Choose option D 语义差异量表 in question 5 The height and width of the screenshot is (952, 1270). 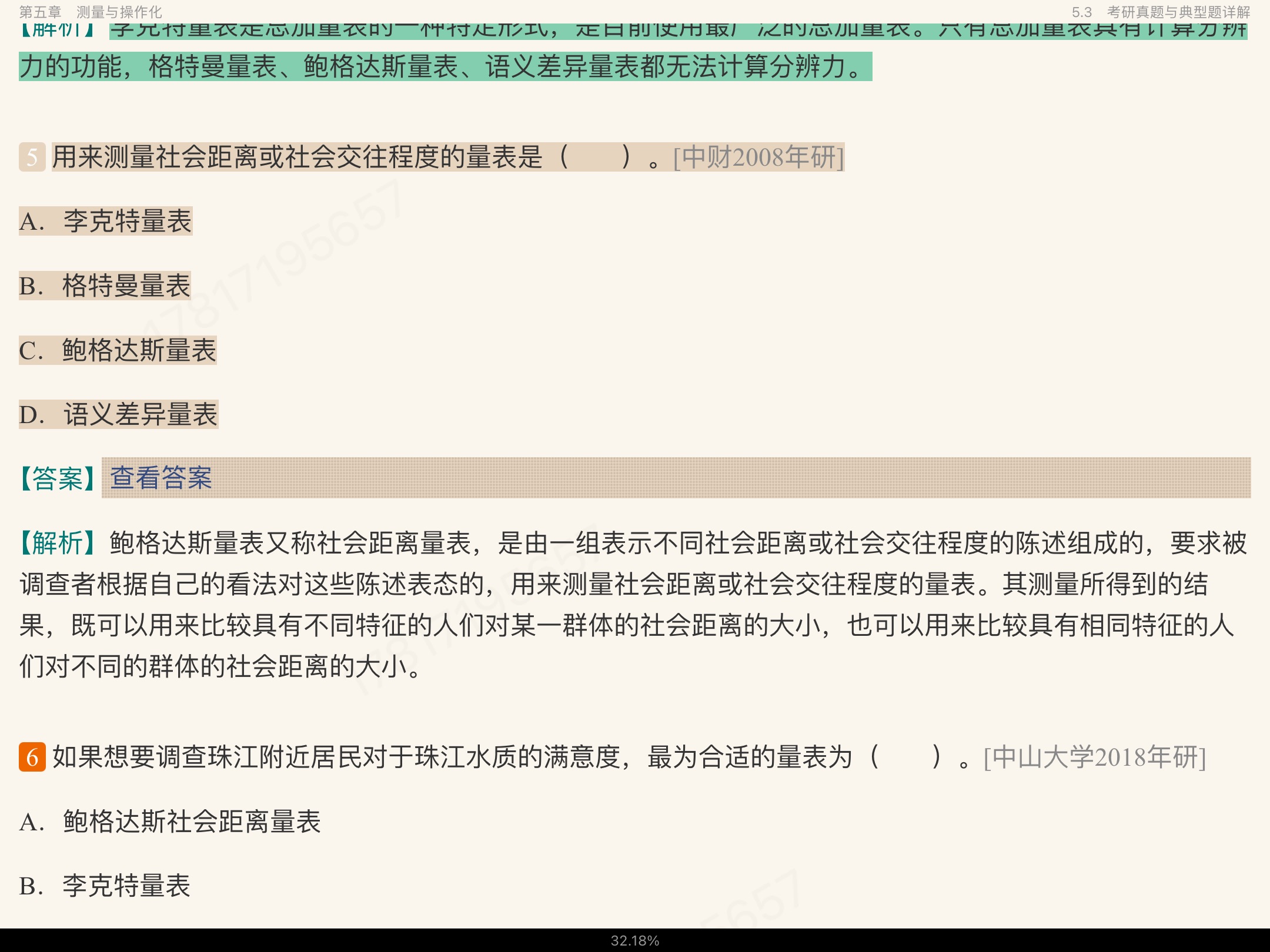118,415
